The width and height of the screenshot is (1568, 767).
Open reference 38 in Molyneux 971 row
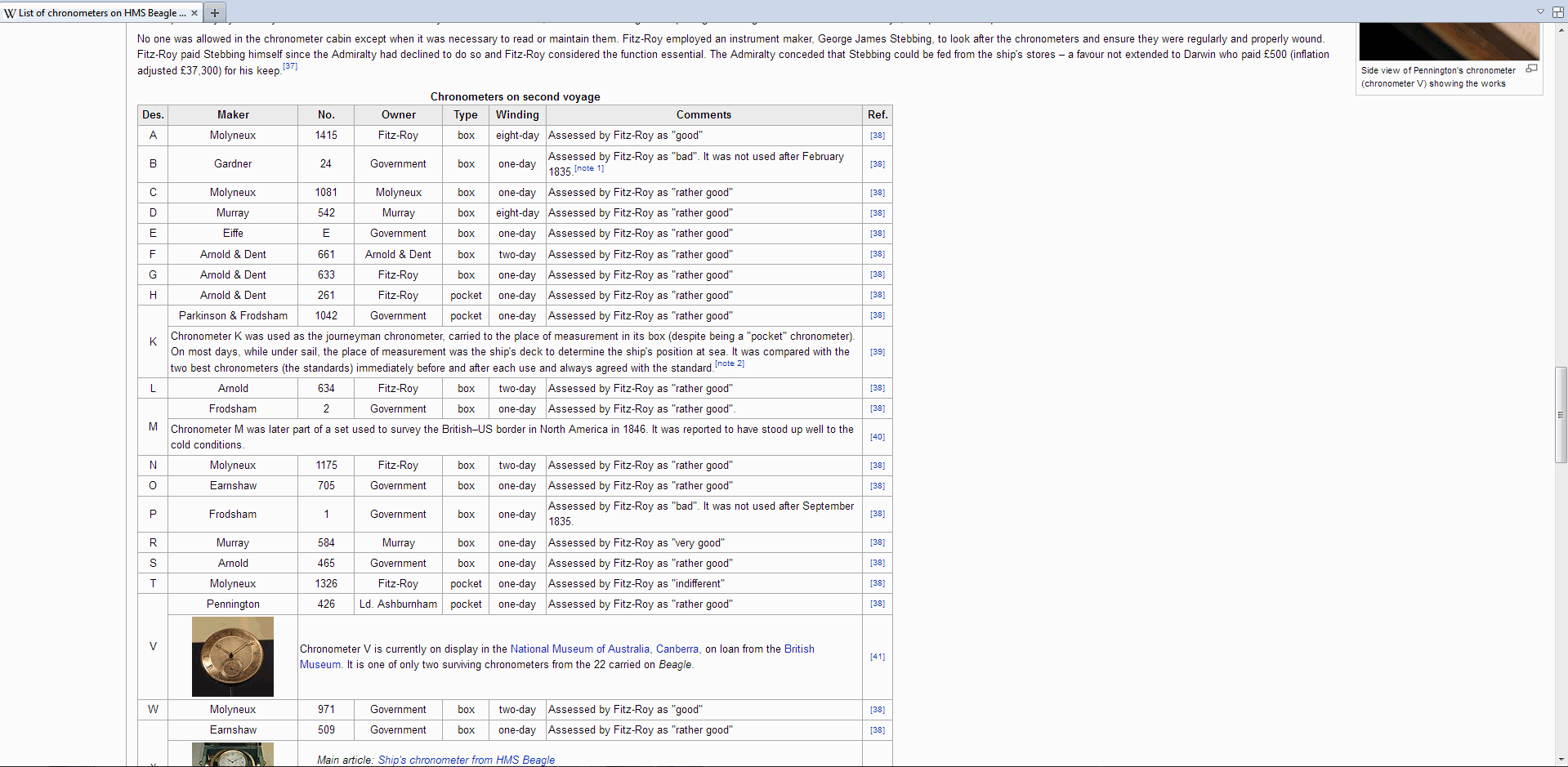[878, 710]
